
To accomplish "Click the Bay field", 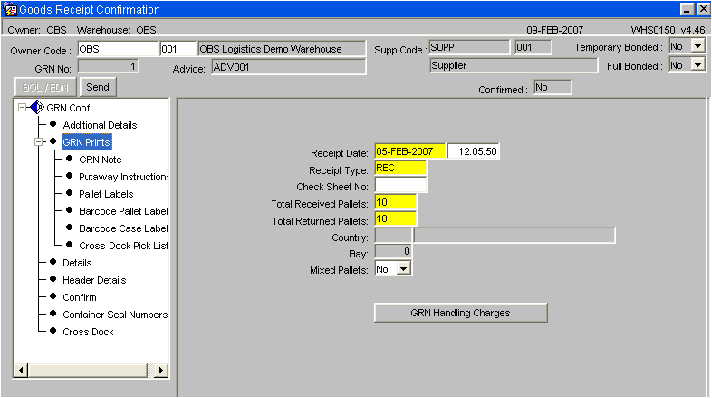I will (x=393, y=251).
